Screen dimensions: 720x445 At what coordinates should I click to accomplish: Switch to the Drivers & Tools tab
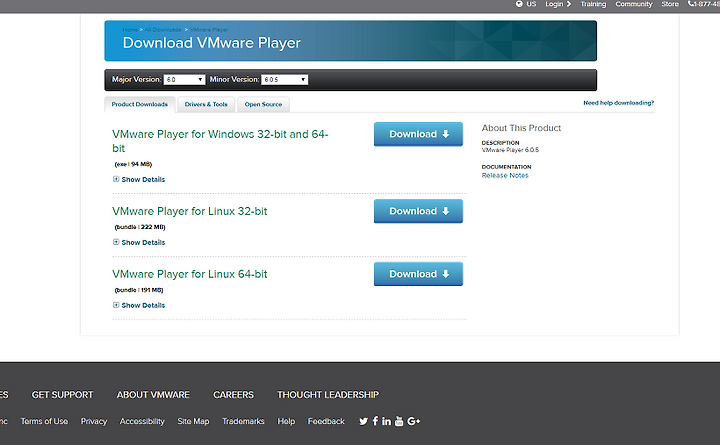click(x=206, y=104)
